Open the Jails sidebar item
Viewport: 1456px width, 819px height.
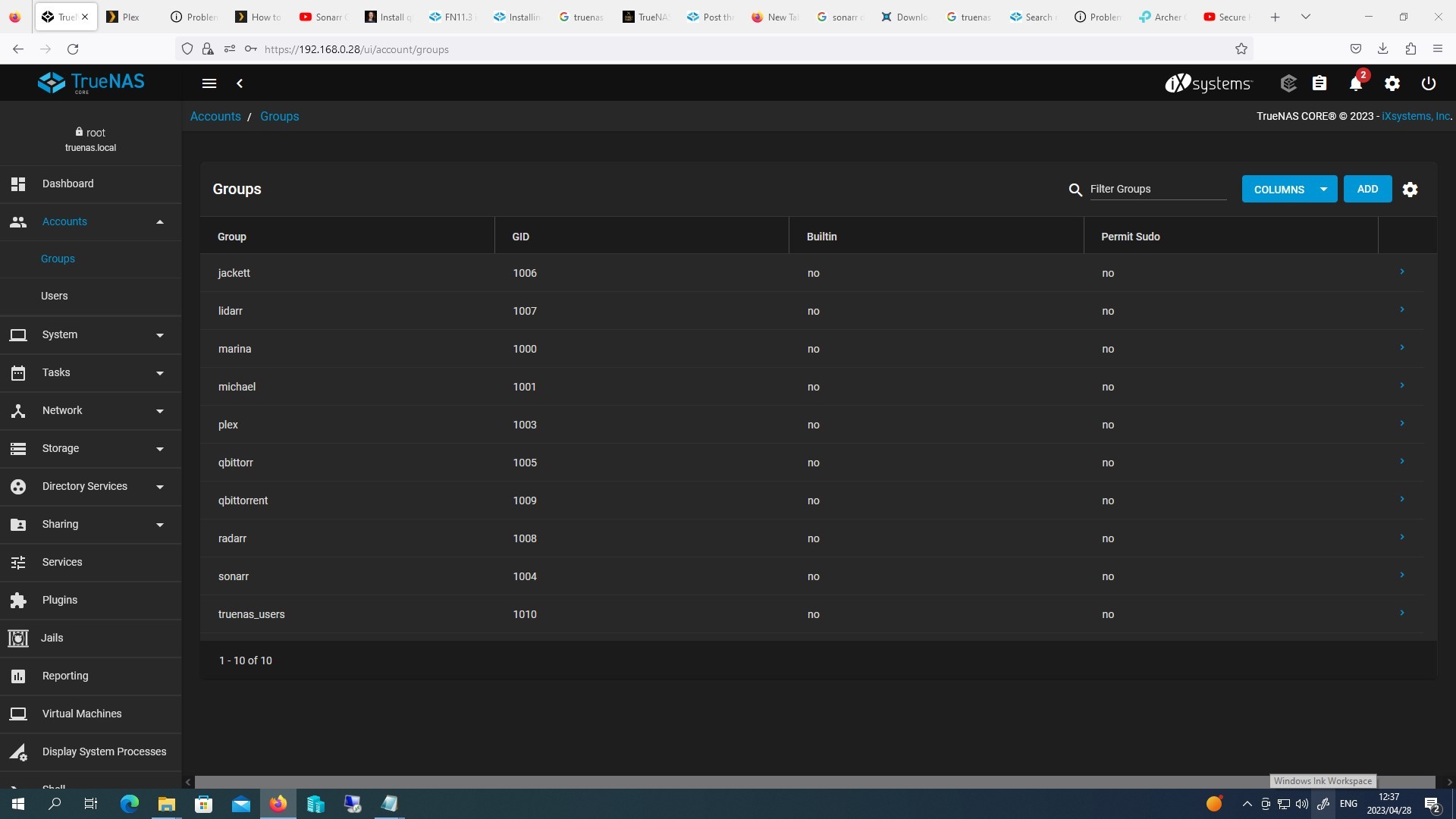click(90, 638)
